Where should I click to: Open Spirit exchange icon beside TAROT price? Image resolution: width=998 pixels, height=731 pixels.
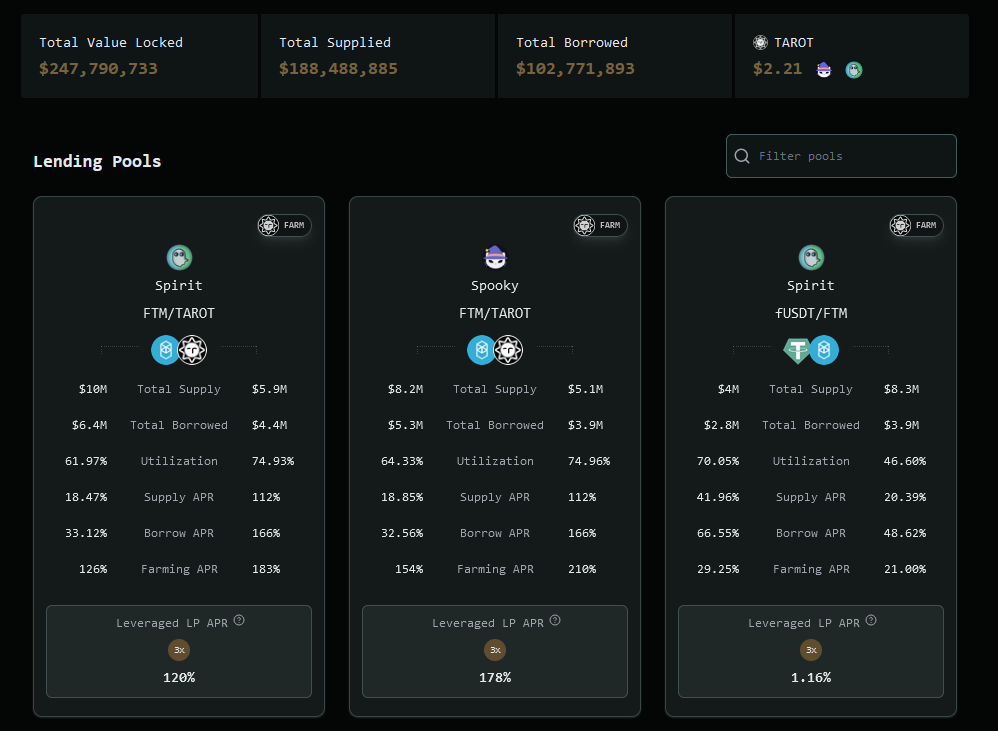[854, 69]
